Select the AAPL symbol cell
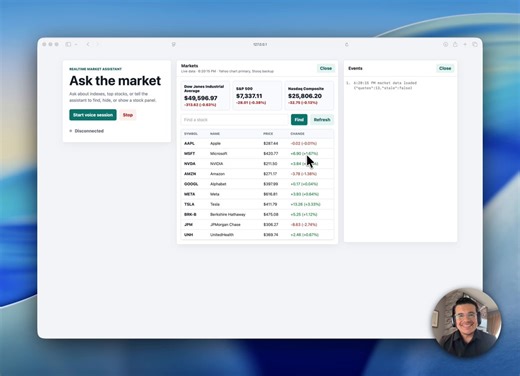This screenshot has width=520, height=376. tap(189, 143)
